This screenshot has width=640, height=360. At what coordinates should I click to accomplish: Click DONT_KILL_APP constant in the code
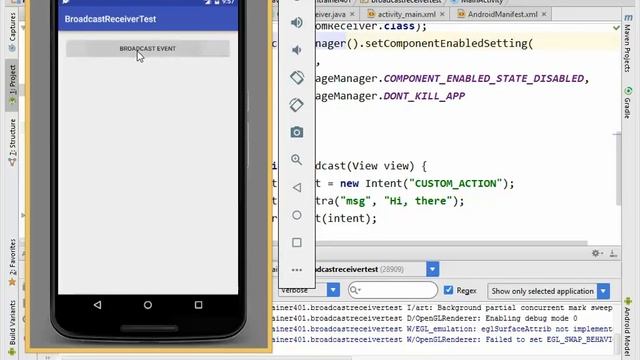(424, 96)
